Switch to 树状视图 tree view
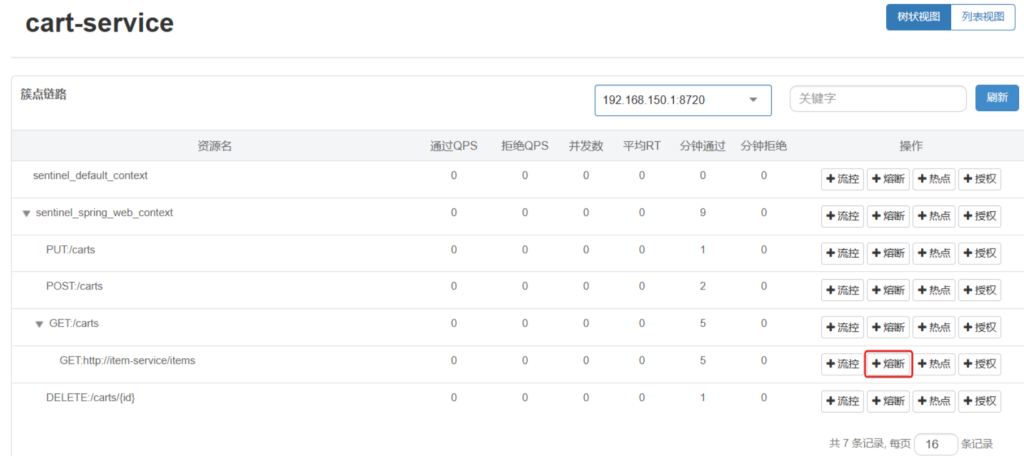Screen dimensions: 1024x456 pos(917,18)
